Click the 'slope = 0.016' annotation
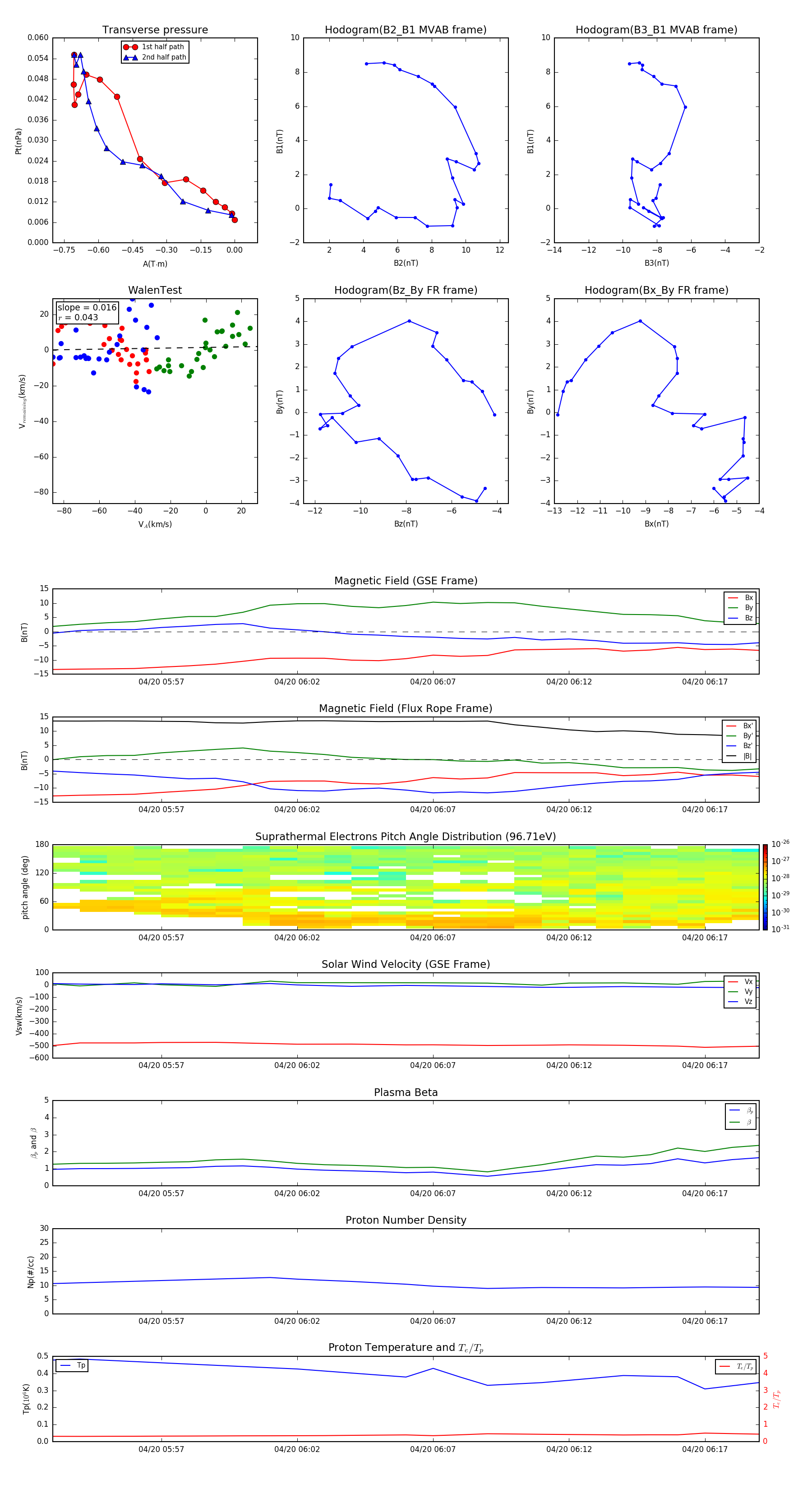The height and width of the screenshot is (1489, 812). coord(87,308)
